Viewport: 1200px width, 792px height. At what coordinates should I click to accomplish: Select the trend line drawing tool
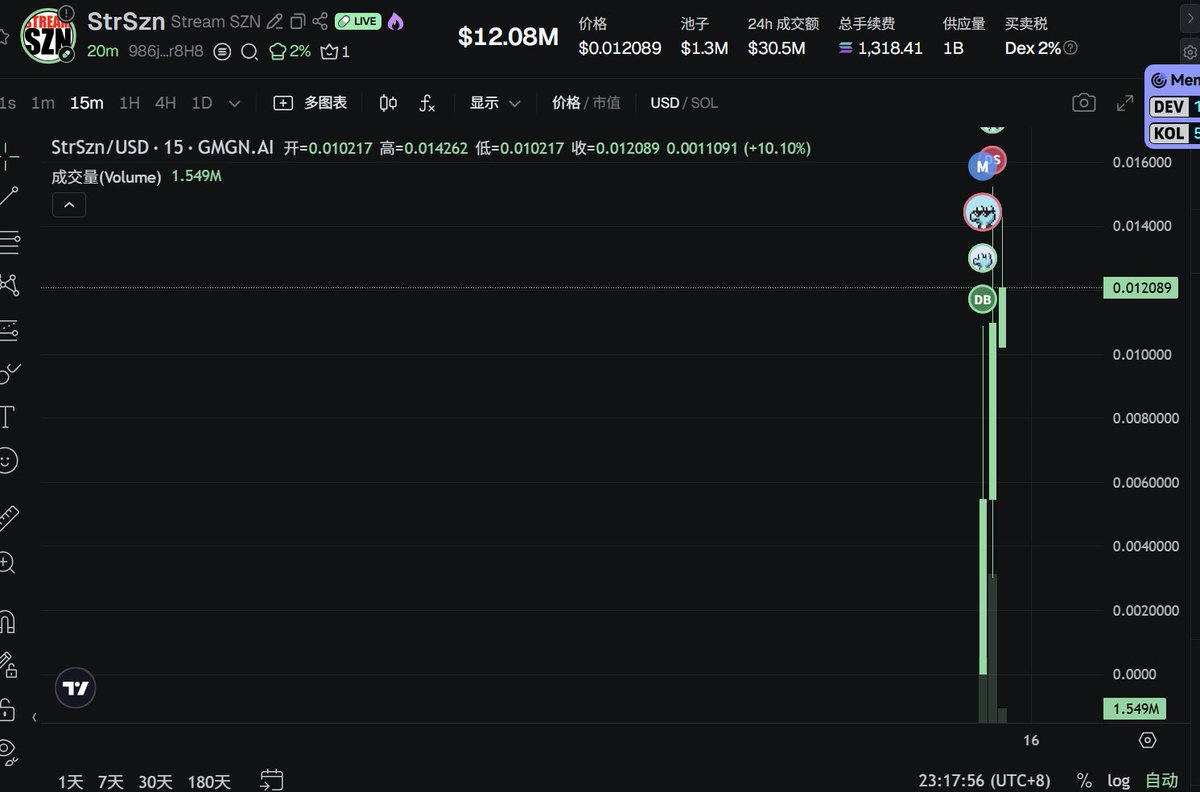pyautogui.click(x=8, y=196)
